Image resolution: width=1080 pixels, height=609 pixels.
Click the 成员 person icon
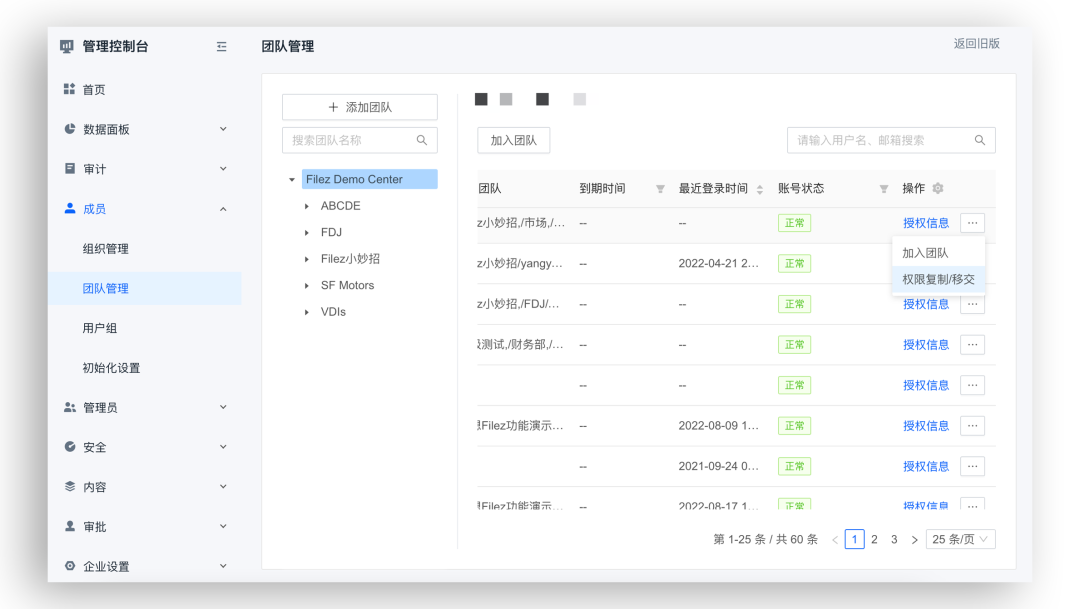tap(70, 208)
